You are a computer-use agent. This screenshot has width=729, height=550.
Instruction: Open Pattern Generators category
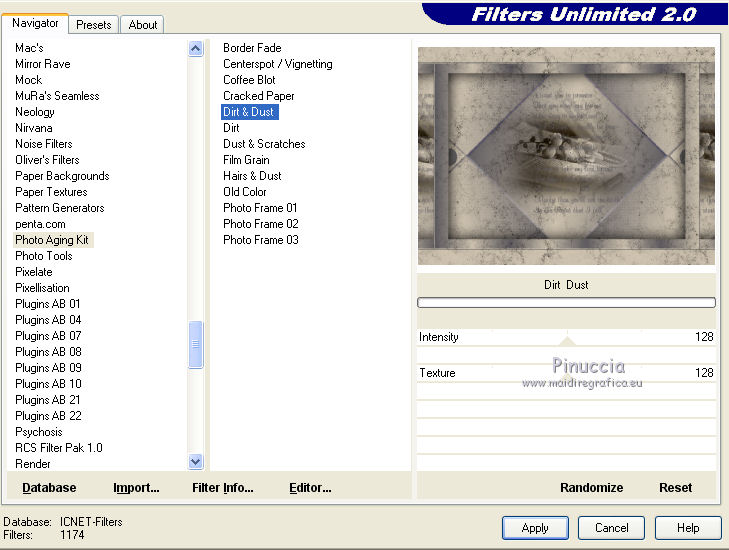tap(60, 208)
